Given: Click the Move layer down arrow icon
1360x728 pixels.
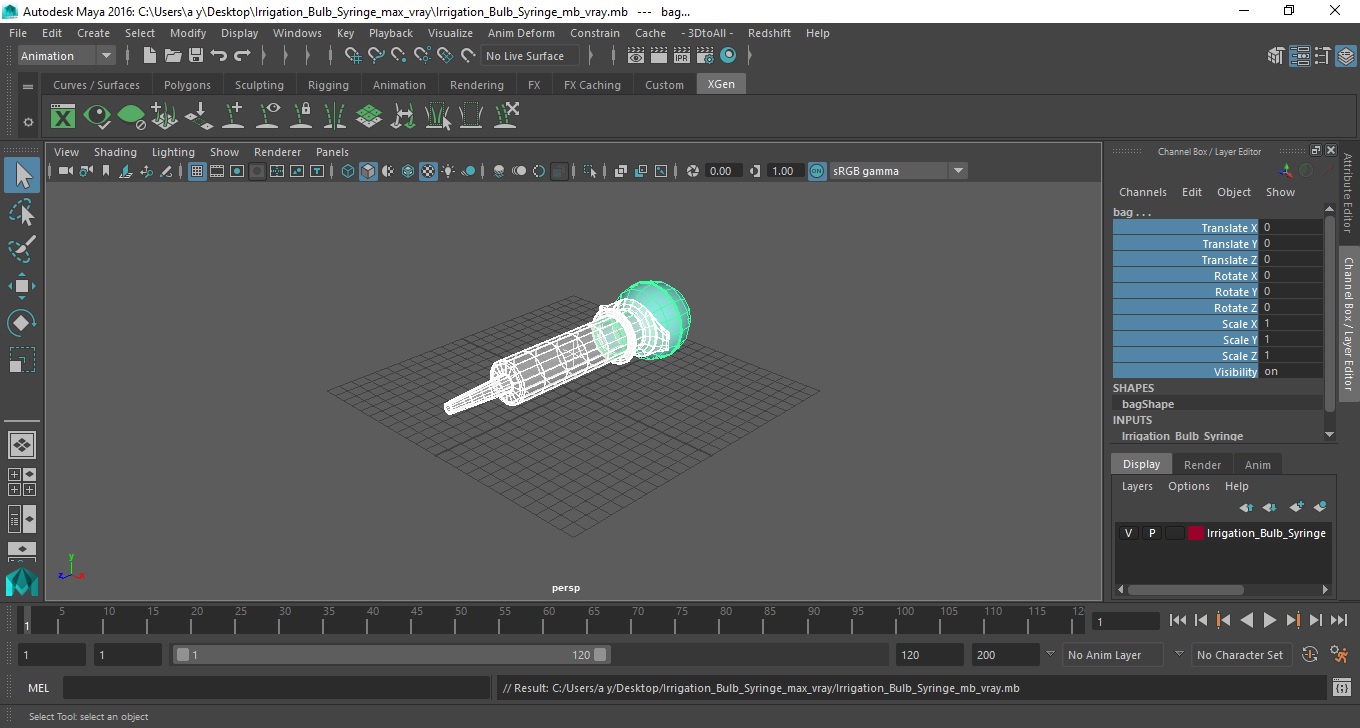Looking at the screenshot, I should tap(1270, 507).
